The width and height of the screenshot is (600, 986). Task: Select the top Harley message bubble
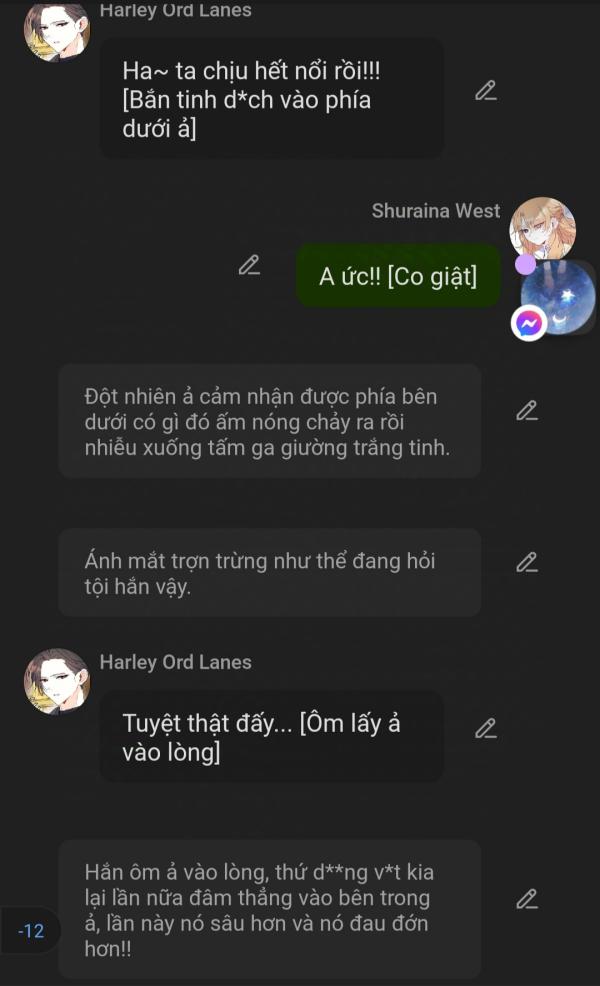pyautogui.click(x=272, y=99)
